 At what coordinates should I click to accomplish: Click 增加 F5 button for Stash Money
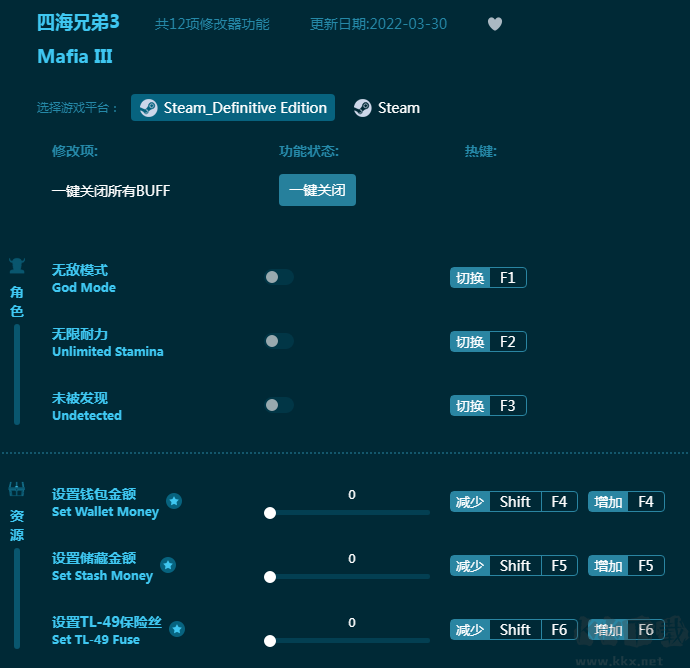[x=626, y=566]
